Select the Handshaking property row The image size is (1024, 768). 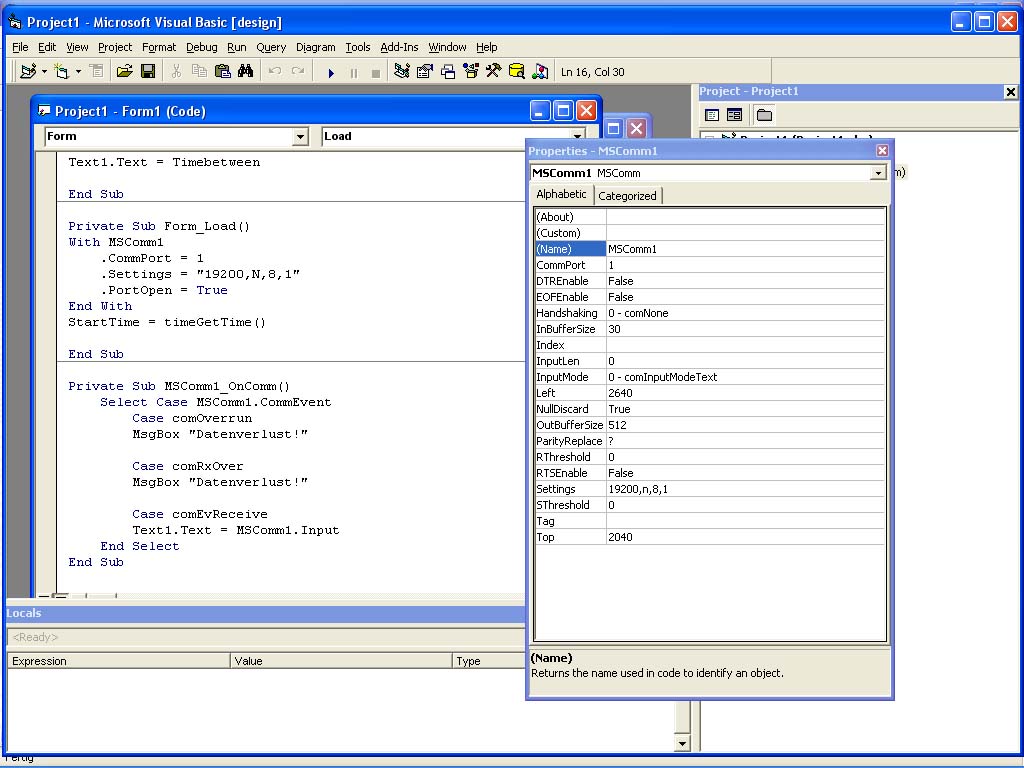pyautogui.click(x=710, y=313)
